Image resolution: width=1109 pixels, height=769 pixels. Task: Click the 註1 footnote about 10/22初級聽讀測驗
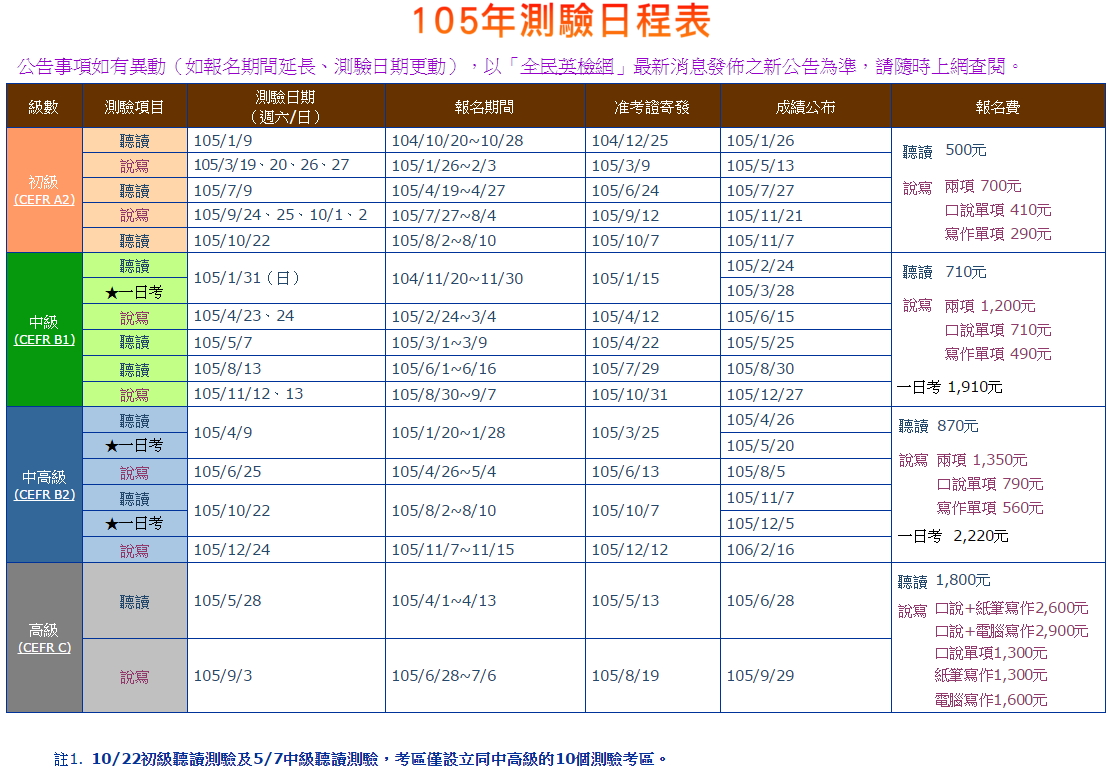tap(361, 759)
